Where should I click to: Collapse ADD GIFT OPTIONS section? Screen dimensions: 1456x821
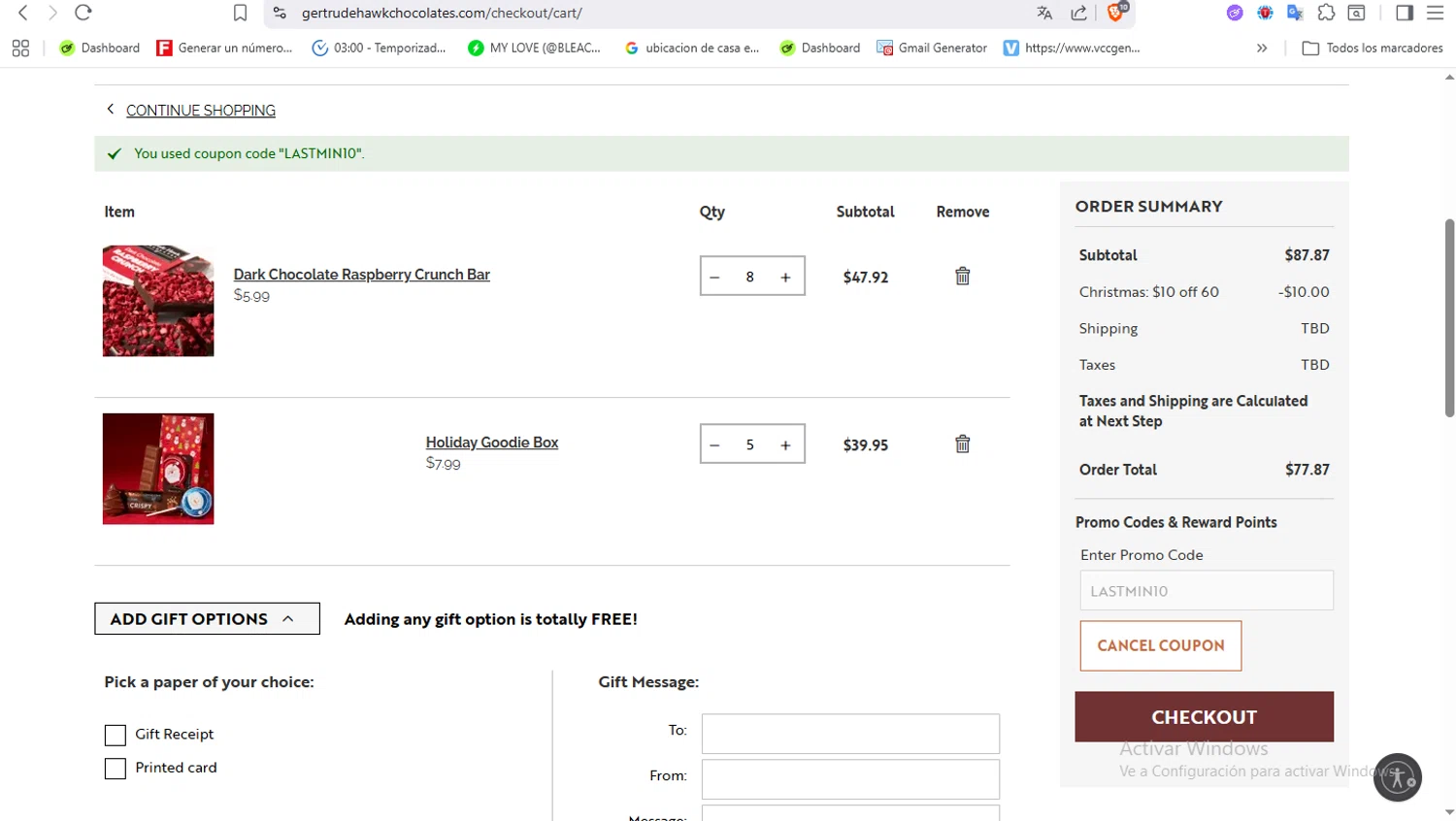click(x=207, y=619)
